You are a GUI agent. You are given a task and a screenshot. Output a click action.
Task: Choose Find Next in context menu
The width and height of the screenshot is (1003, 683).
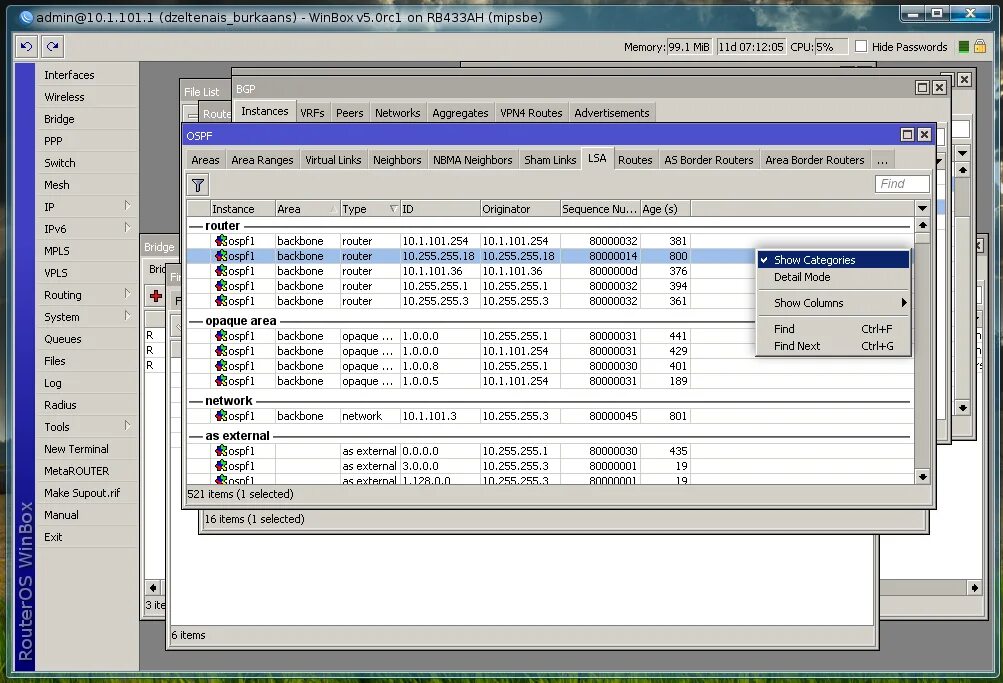coord(833,346)
